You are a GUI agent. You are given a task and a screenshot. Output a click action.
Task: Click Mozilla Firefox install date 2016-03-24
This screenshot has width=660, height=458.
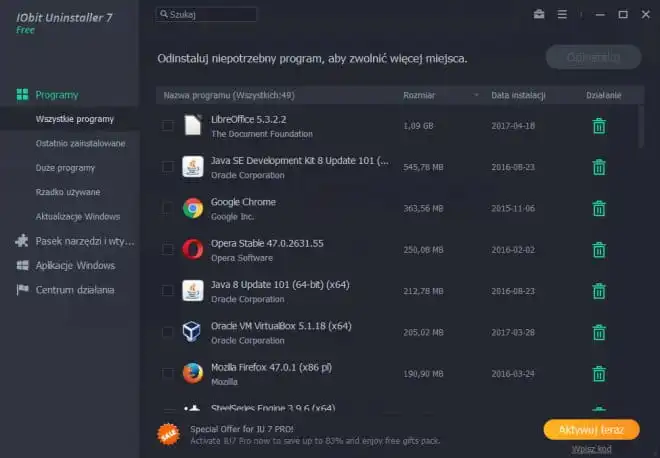(x=513, y=373)
